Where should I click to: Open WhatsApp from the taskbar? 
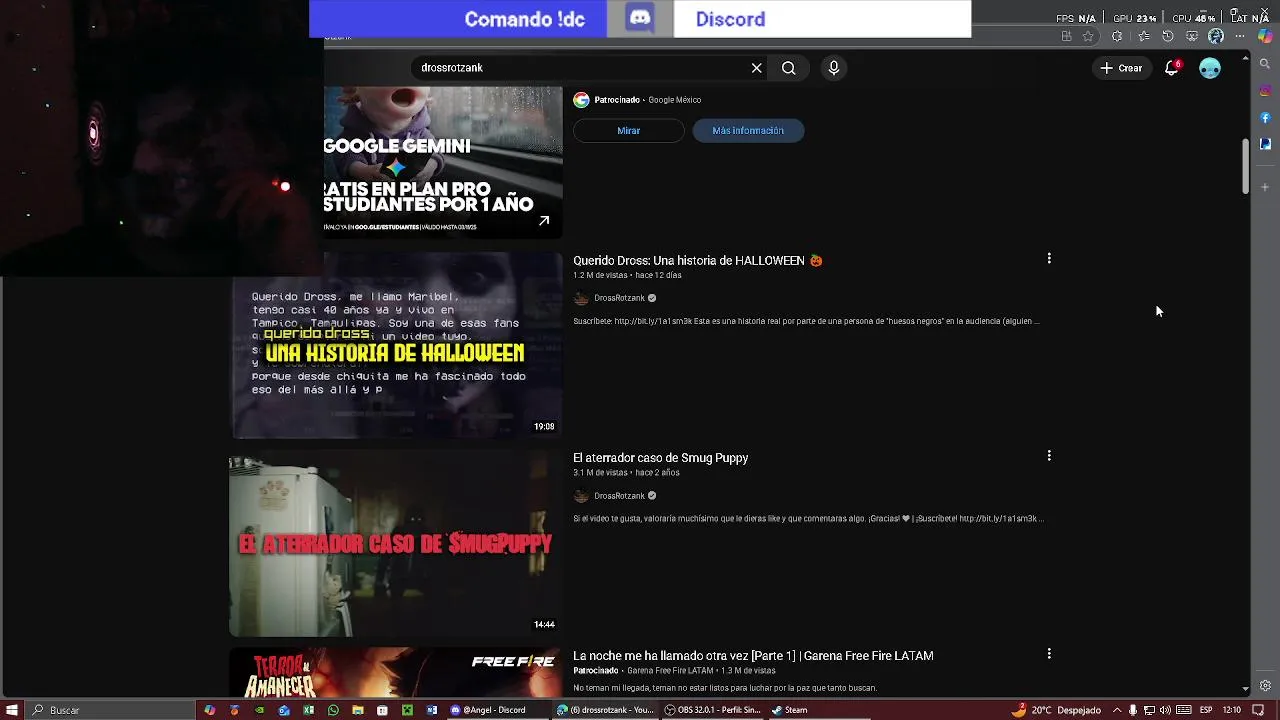point(333,710)
